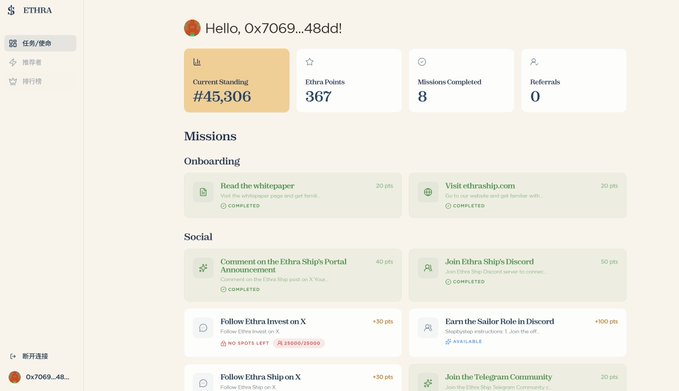Click the Referrals value 0
The image size is (679, 391).
click(535, 96)
